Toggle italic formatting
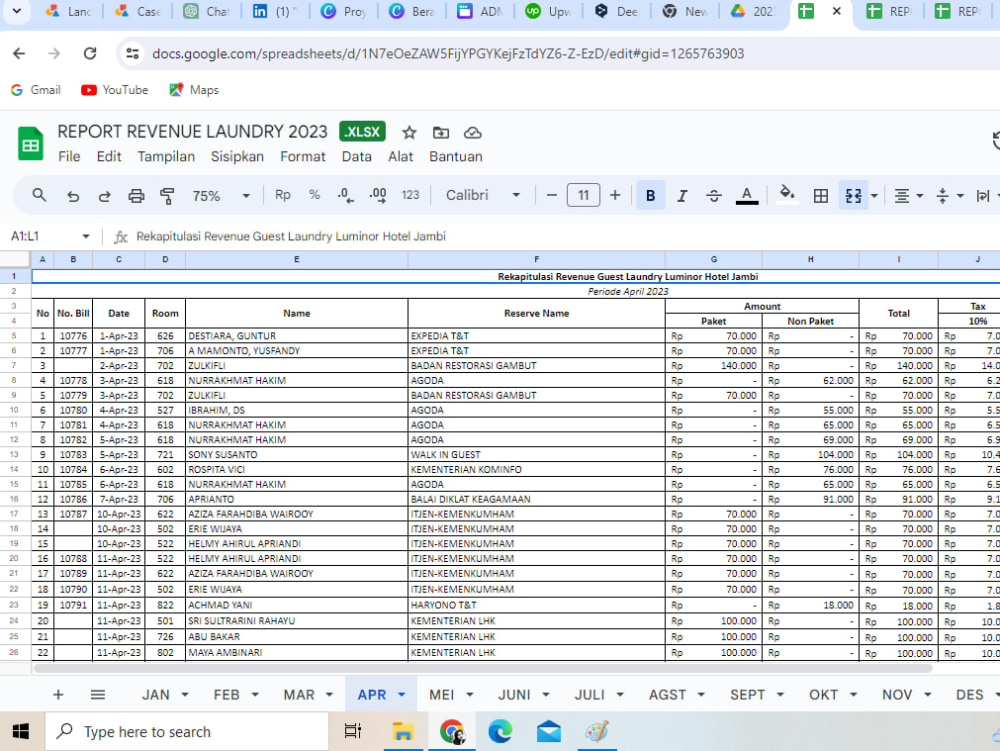 click(x=682, y=196)
